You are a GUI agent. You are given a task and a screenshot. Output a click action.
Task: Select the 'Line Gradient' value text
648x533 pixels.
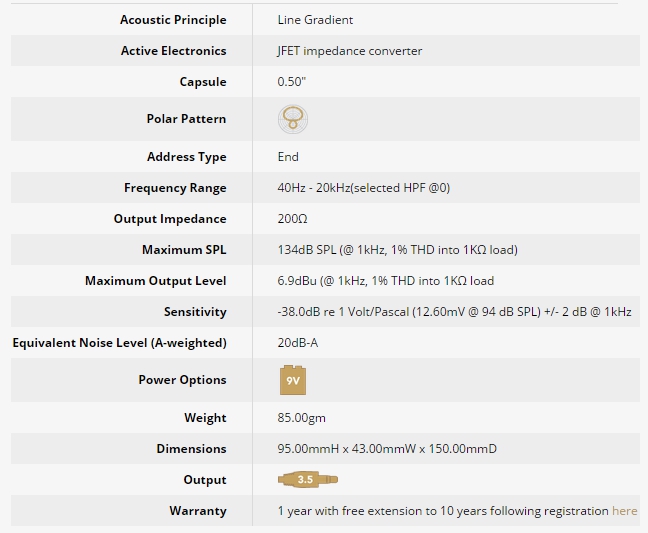pyautogui.click(x=315, y=20)
